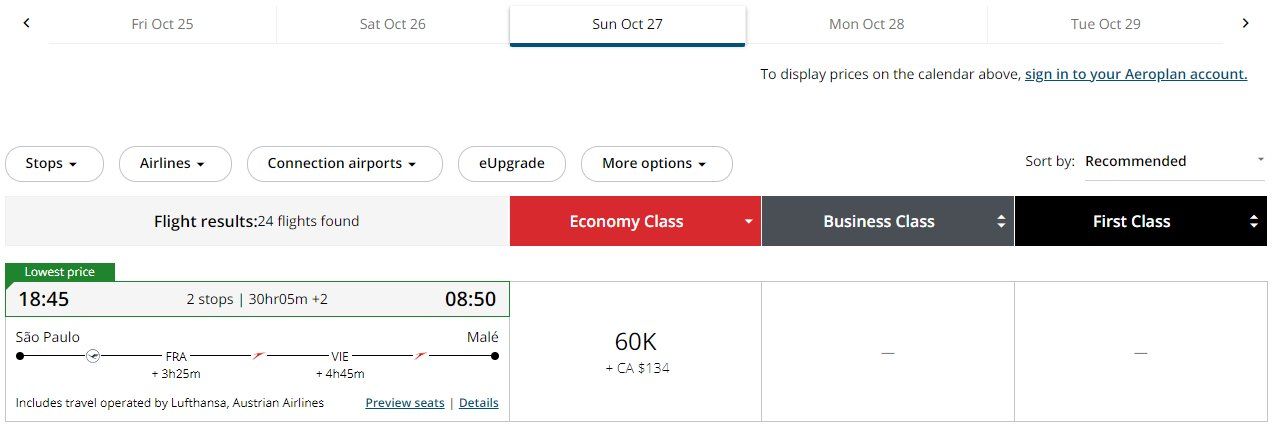Click Austrian Airlines icon after FRA

(259, 355)
